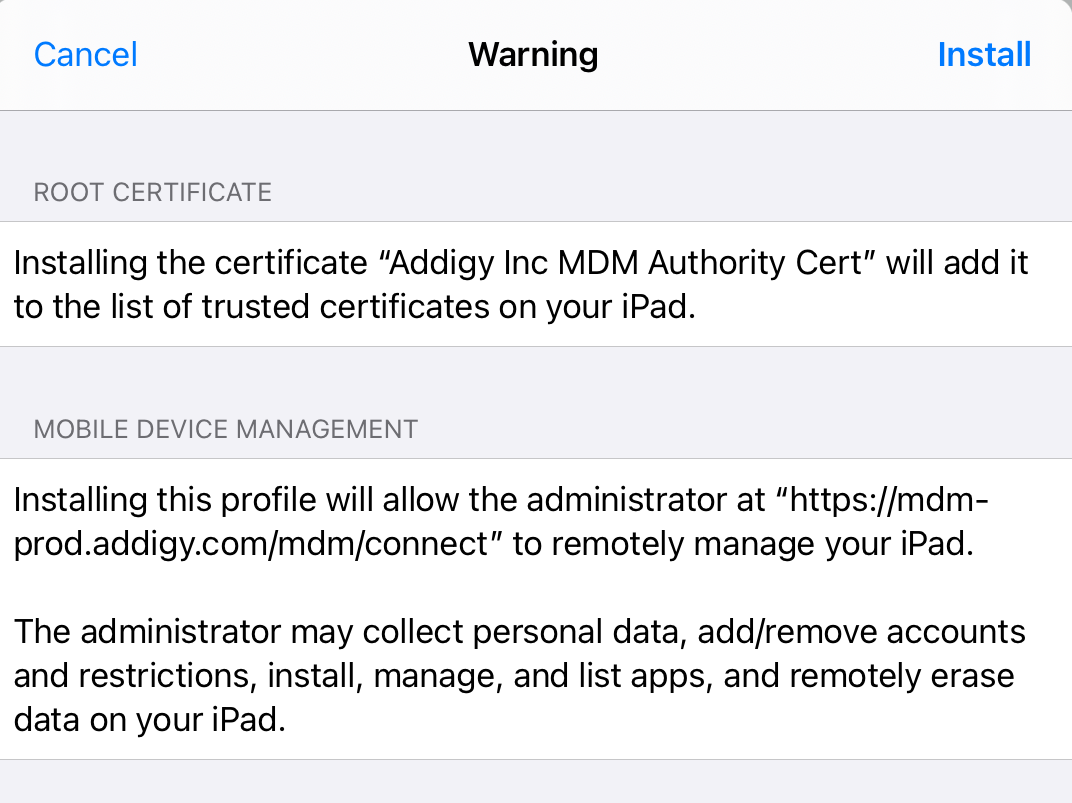Click the "add/remove accounts" phrase
The height and width of the screenshot is (803, 1072).
coord(861,632)
